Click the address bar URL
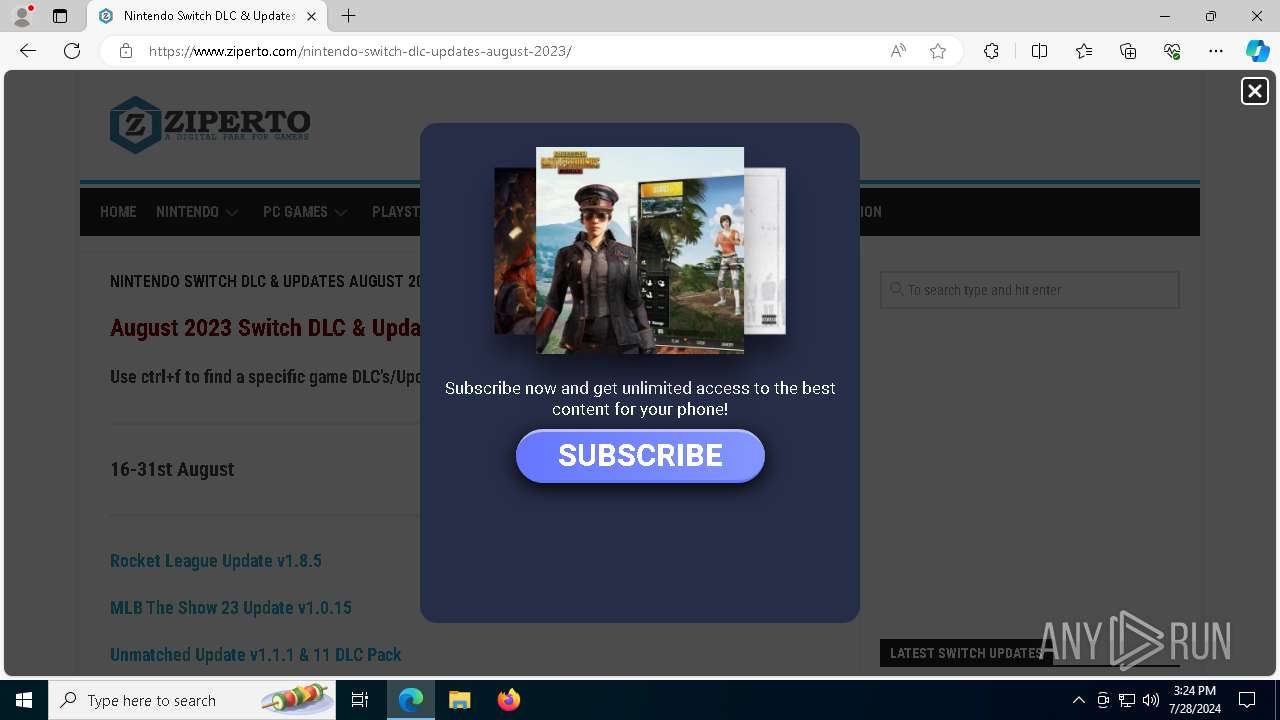 [360, 51]
